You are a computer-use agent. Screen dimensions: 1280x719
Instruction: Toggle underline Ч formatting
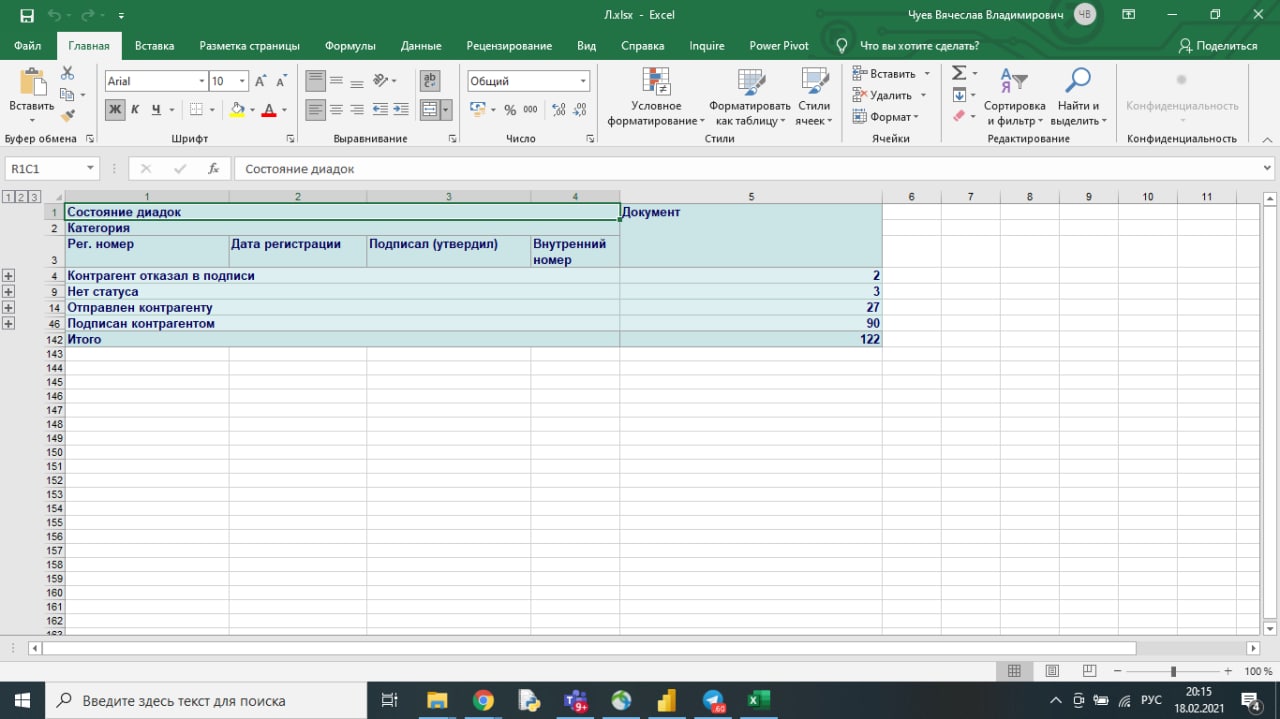157,109
